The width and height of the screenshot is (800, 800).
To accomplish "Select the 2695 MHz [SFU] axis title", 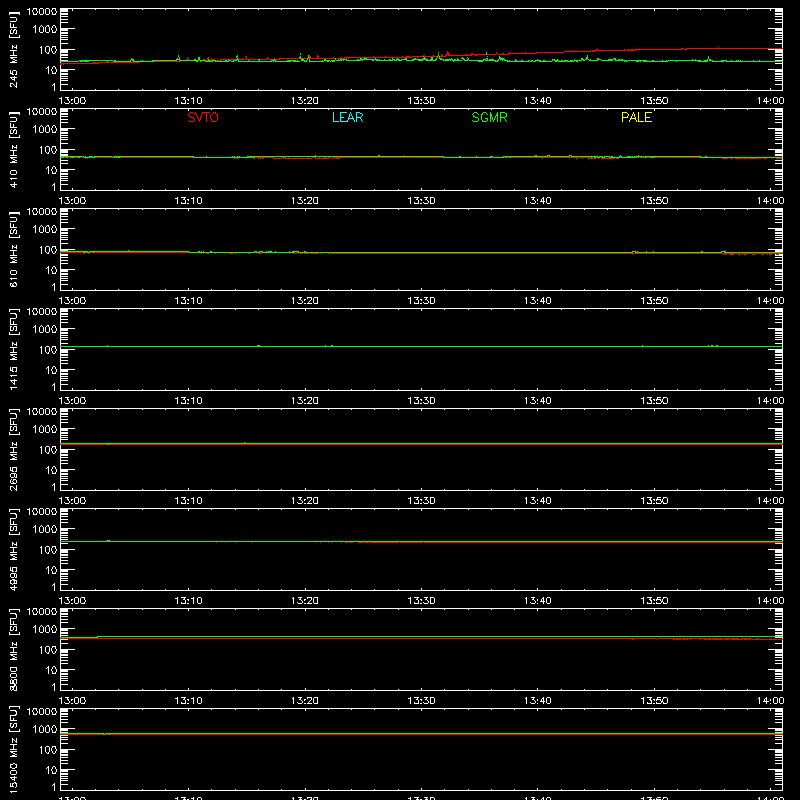I will (13, 449).
